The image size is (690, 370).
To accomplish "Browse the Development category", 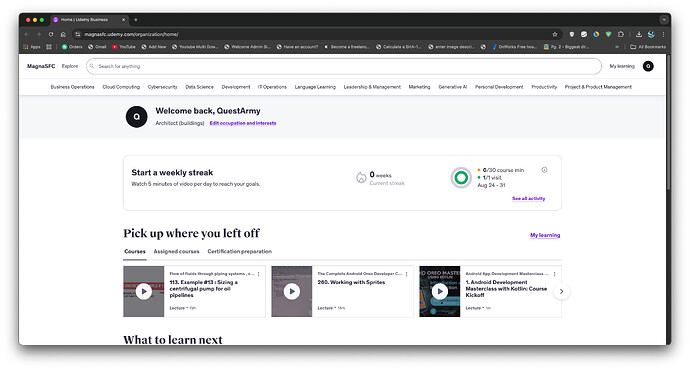I will 236,87.
